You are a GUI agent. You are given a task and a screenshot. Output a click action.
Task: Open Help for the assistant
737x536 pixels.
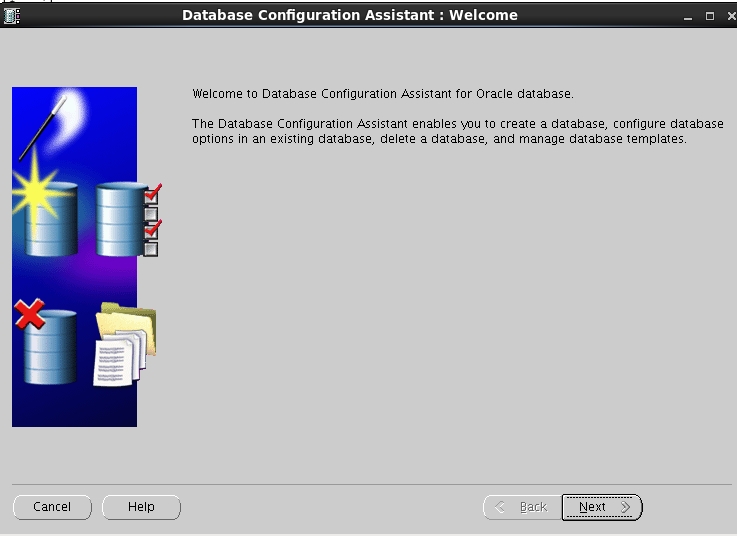click(x=141, y=507)
